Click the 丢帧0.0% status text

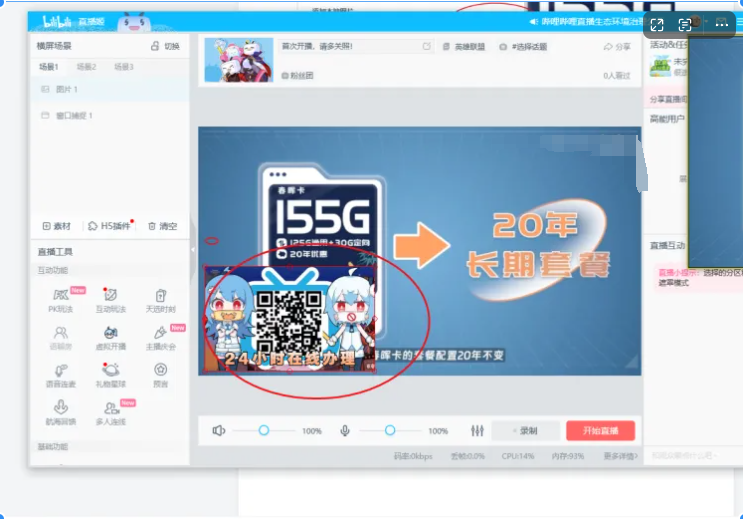(x=468, y=456)
